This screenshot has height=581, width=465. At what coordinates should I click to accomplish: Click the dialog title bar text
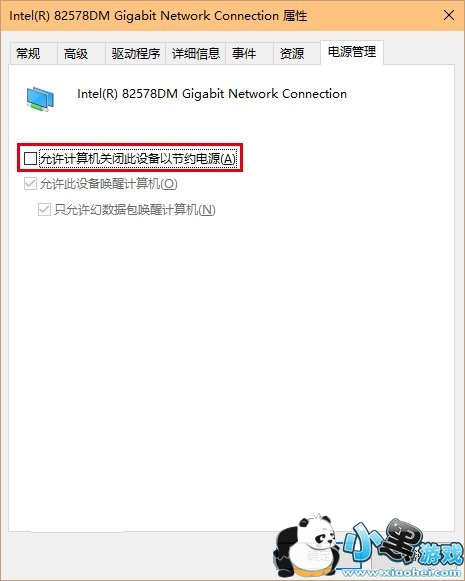click(x=158, y=16)
